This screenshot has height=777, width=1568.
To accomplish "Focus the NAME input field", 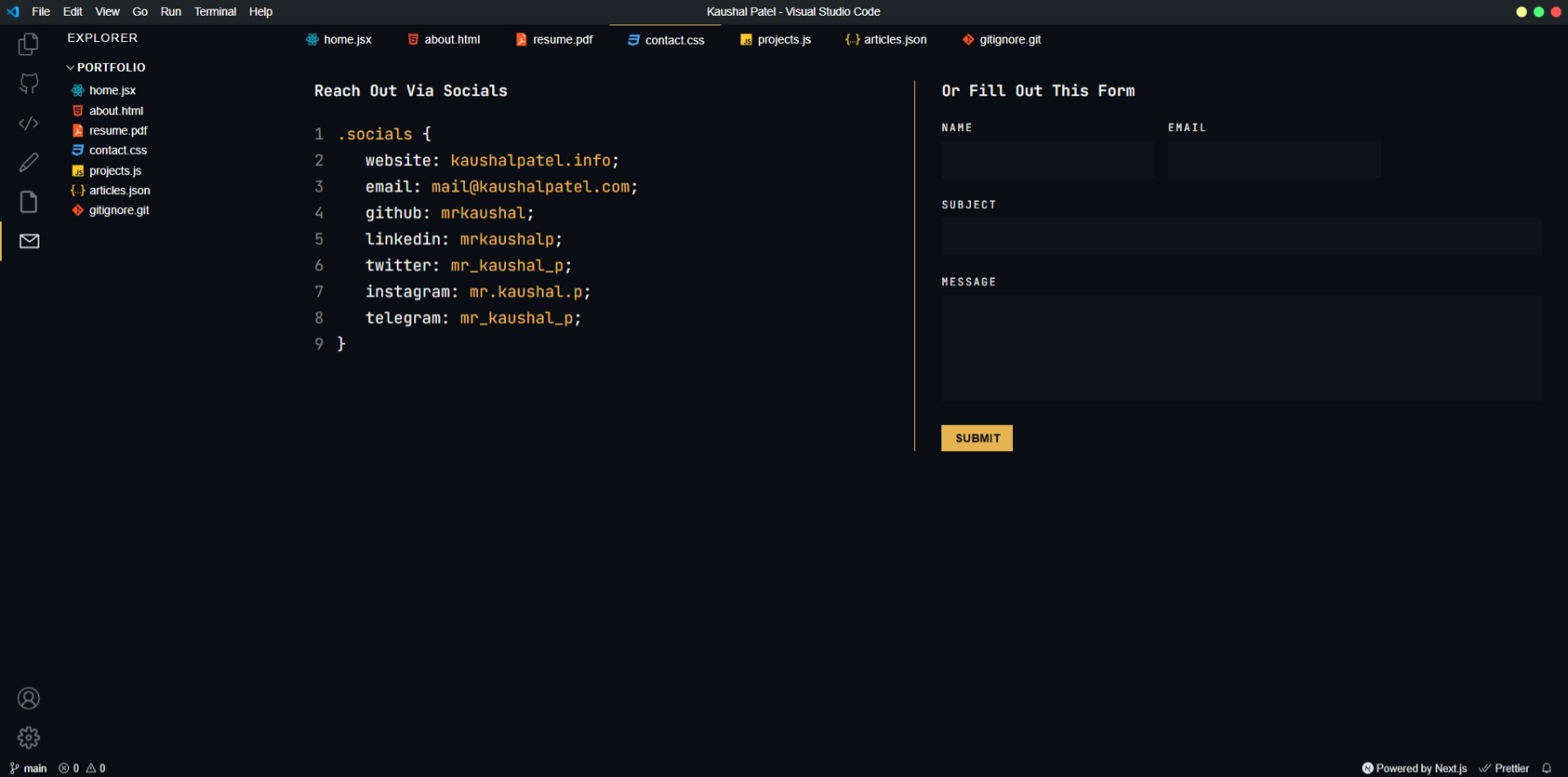I will [1047, 160].
